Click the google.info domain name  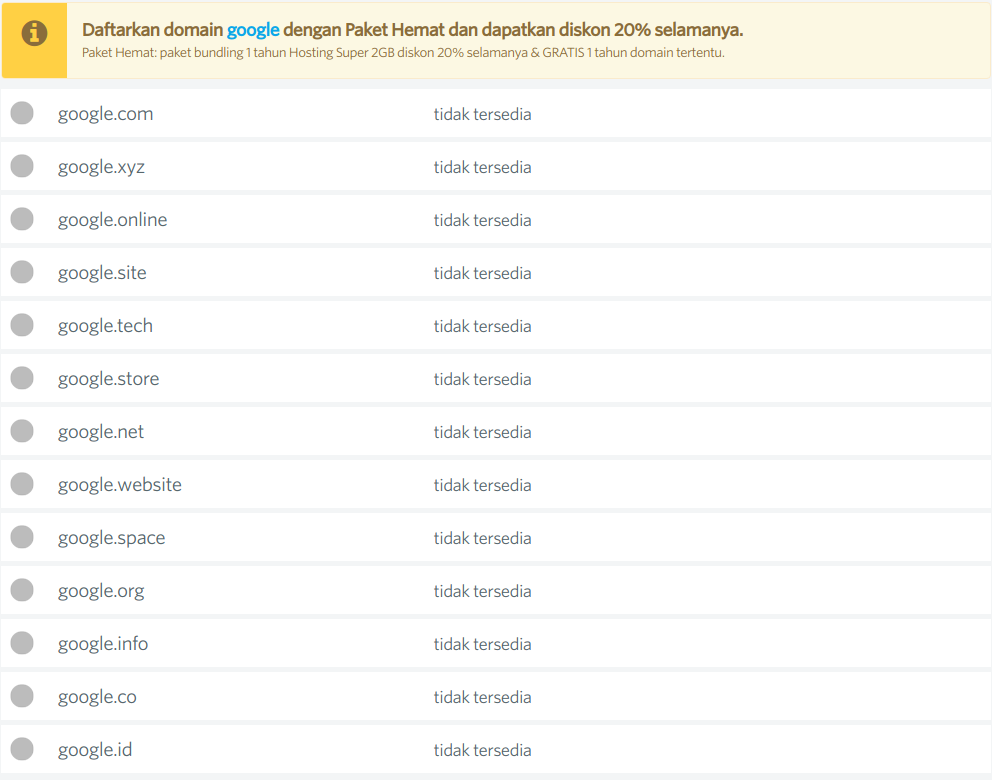click(x=103, y=644)
